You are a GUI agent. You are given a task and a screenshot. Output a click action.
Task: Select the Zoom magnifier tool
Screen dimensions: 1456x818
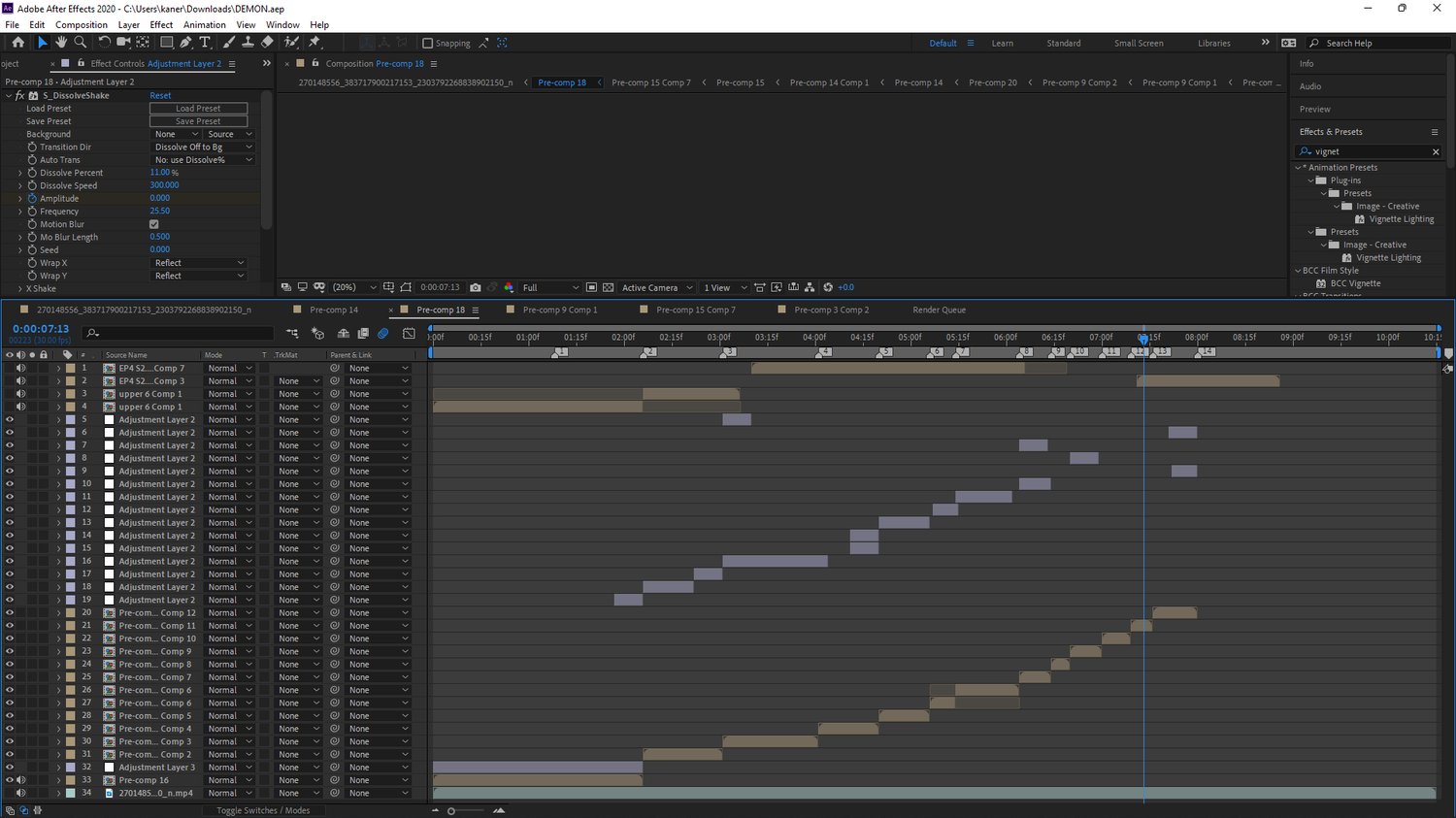point(81,43)
